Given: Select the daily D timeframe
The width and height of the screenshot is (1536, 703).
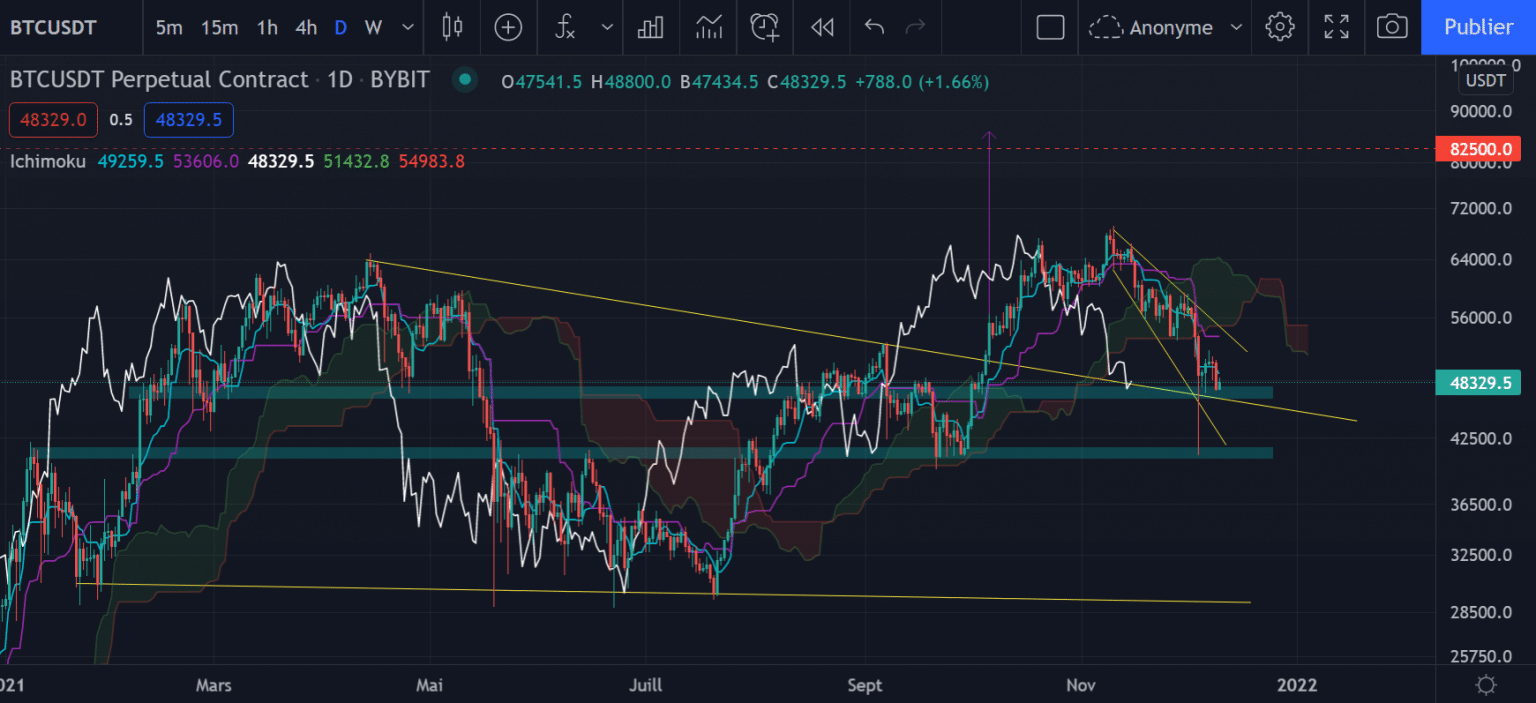Looking at the screenshot, I should [x=340, y=27].
